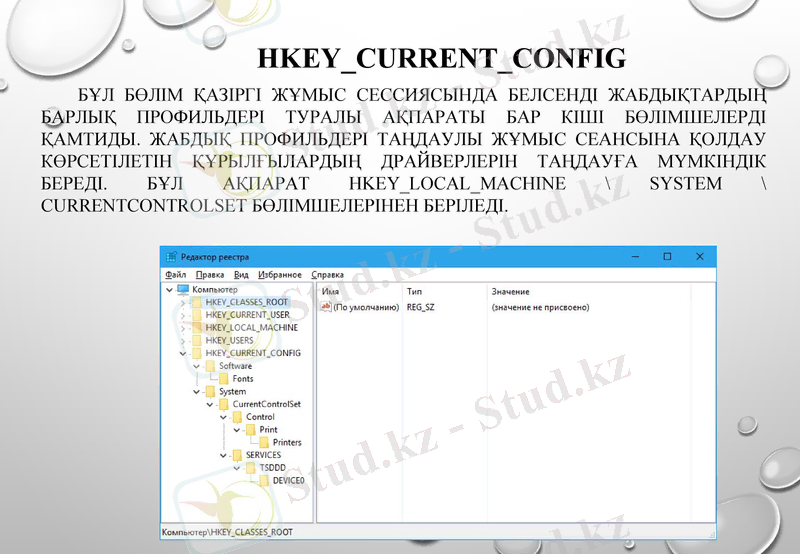Maximize the Редактор реестра window
Viewport: 800px width, 554px height.
click(x=667, y=257)
